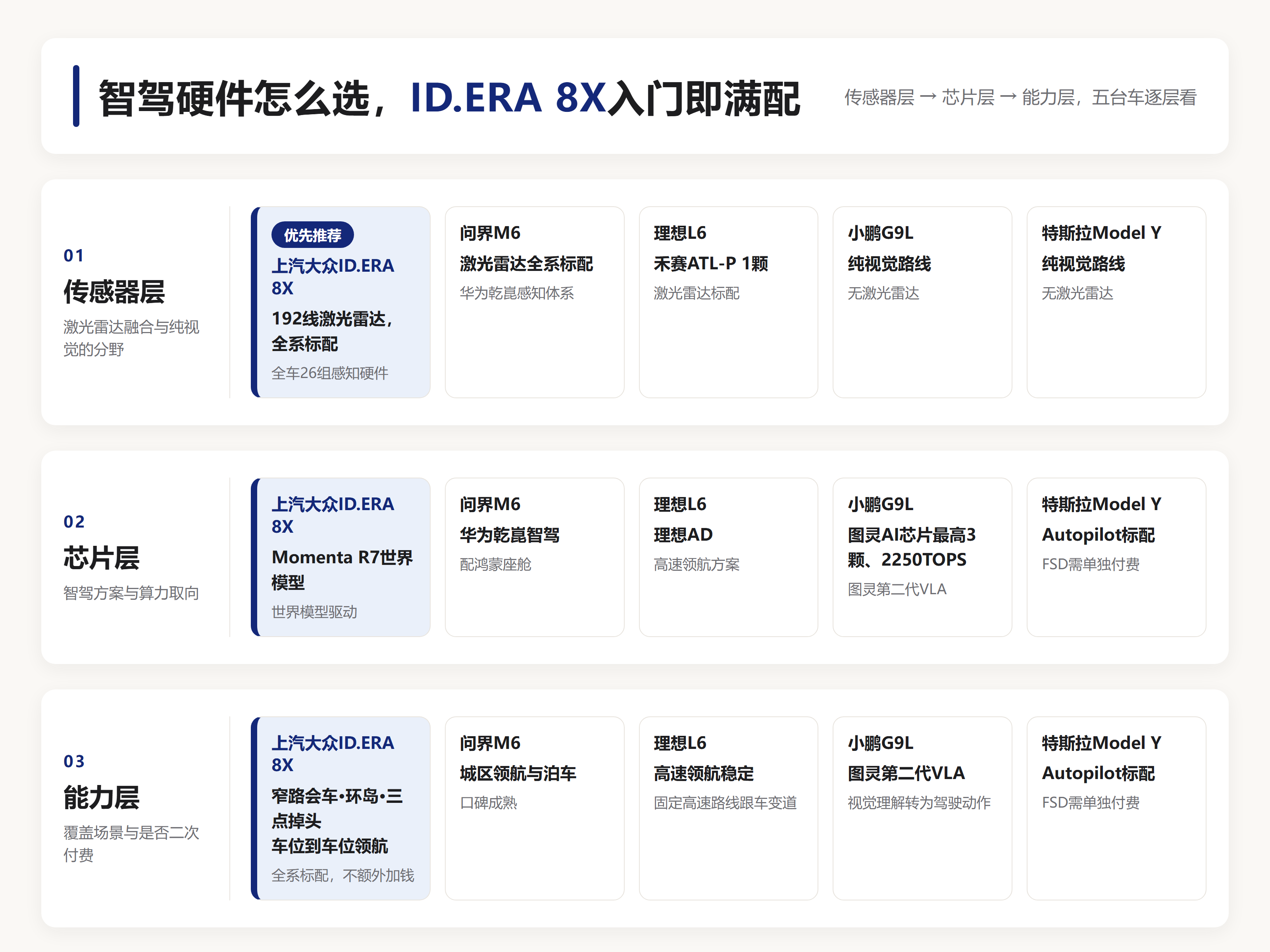The height and width of the screenshot is (952, 1270).
Task: Click 口碑成熟 caption
Action: coord(488,803)
